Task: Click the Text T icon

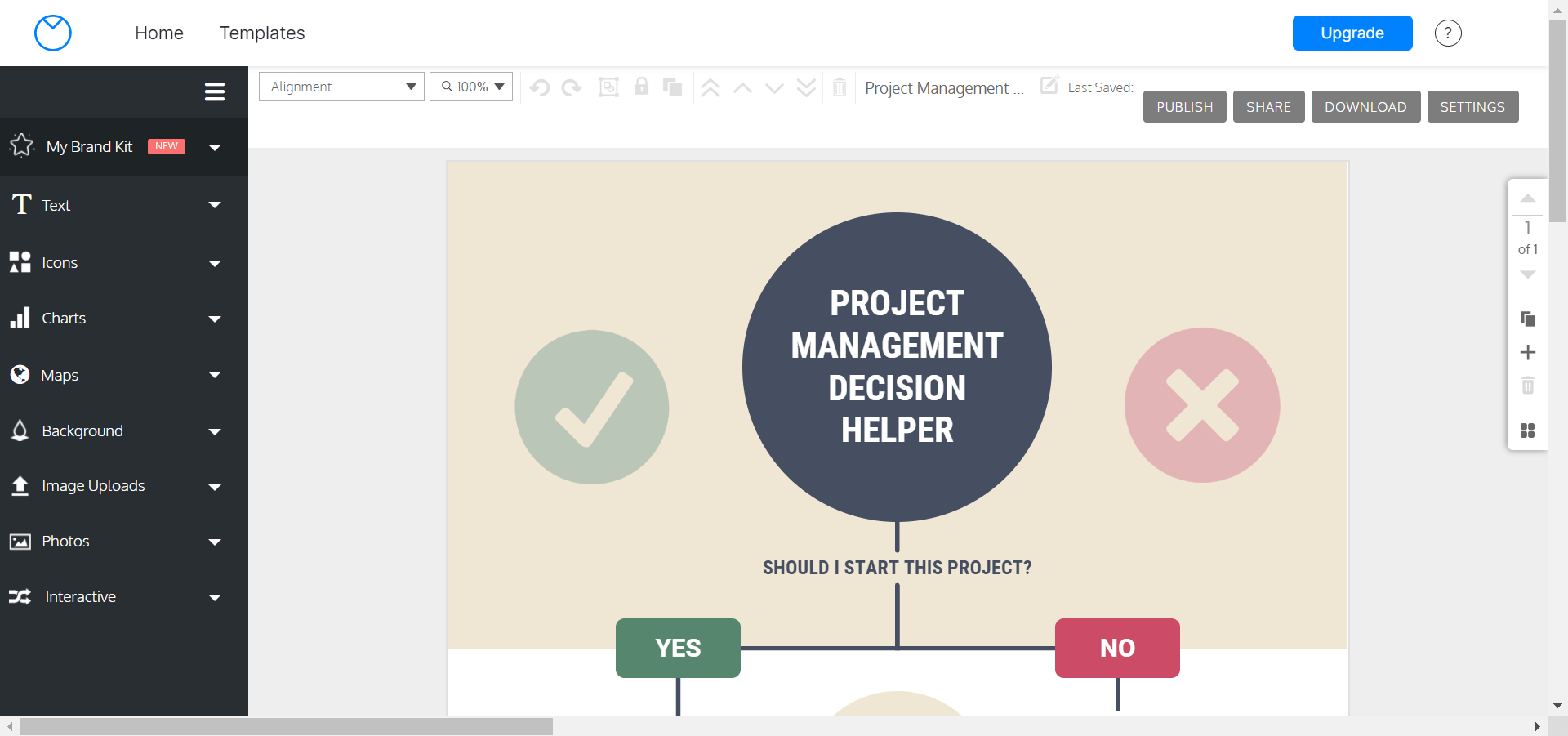Action: point(22,204)
